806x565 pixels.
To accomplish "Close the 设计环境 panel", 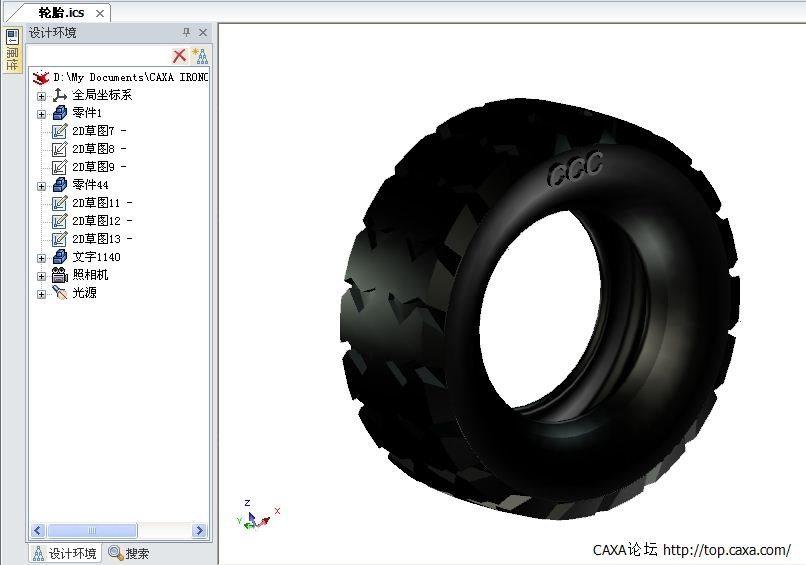I will pyautogui.click(x=203, y=32).
